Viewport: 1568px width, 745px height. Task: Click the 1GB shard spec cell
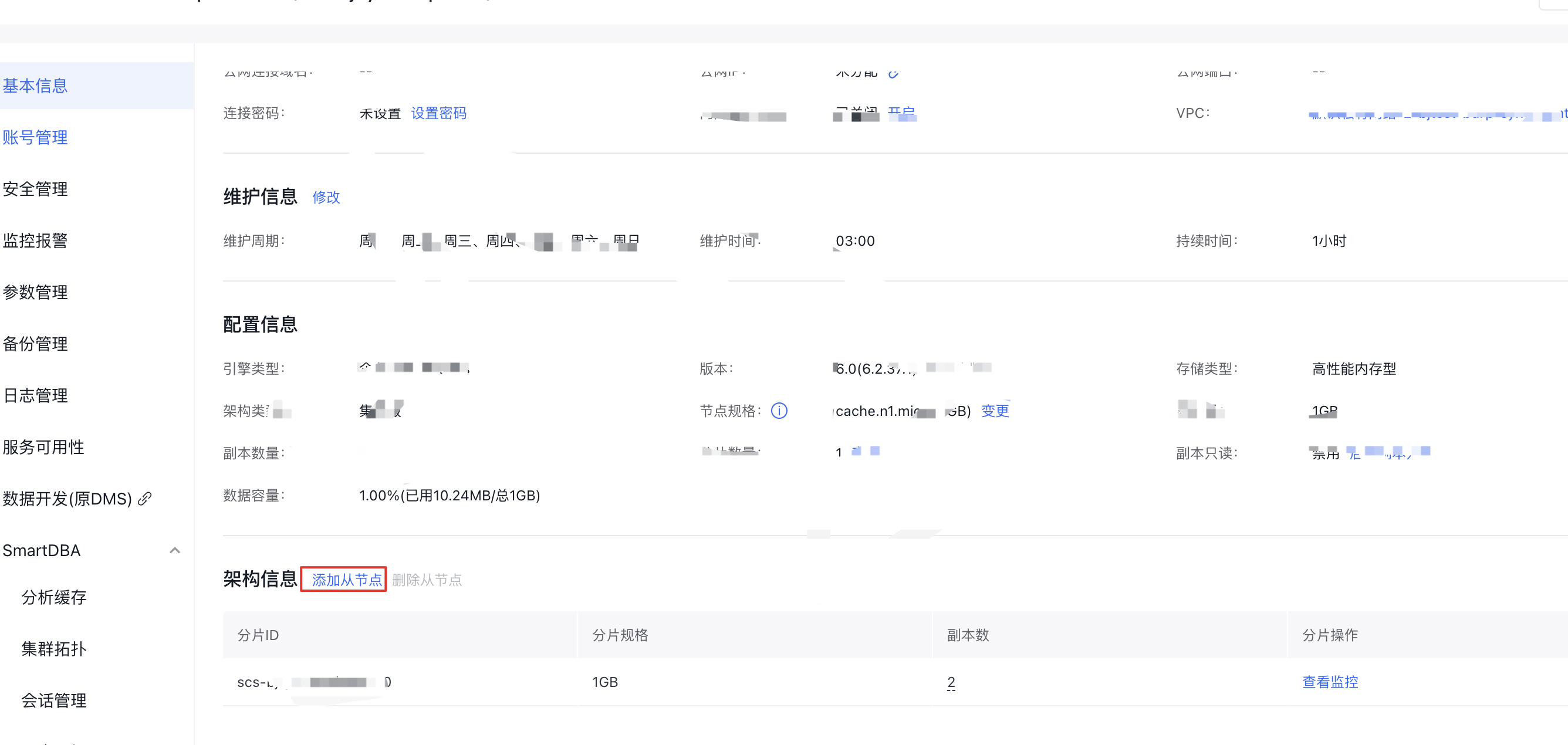coord(605,682)
